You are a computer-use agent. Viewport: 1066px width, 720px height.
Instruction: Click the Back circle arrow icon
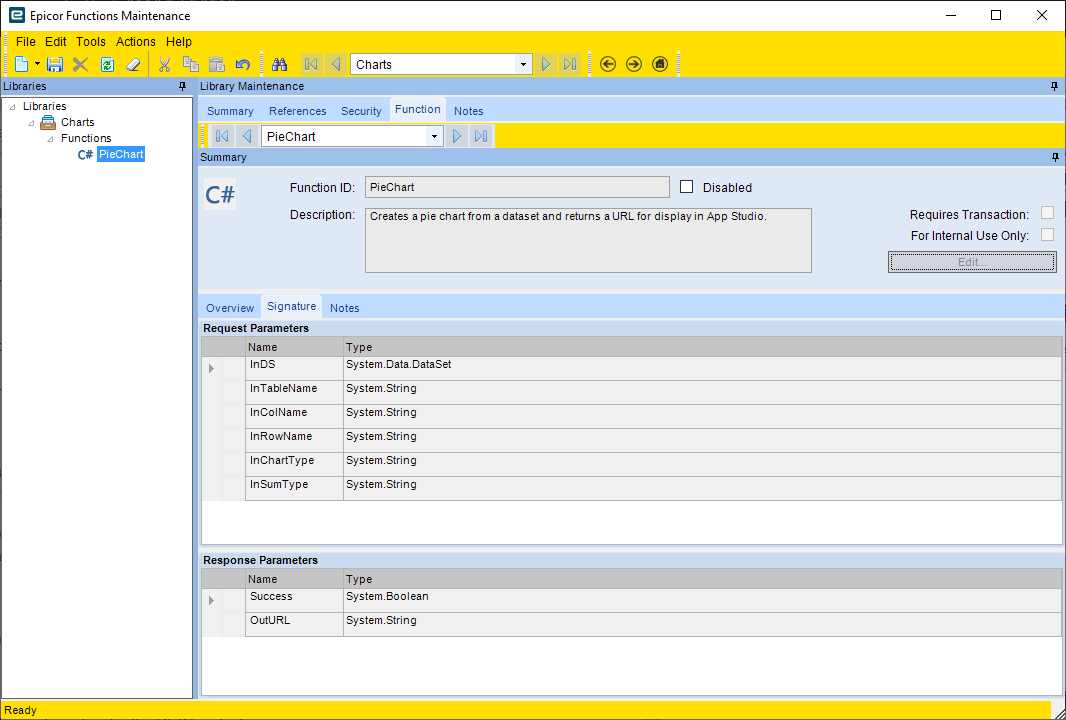pos(608,65)
